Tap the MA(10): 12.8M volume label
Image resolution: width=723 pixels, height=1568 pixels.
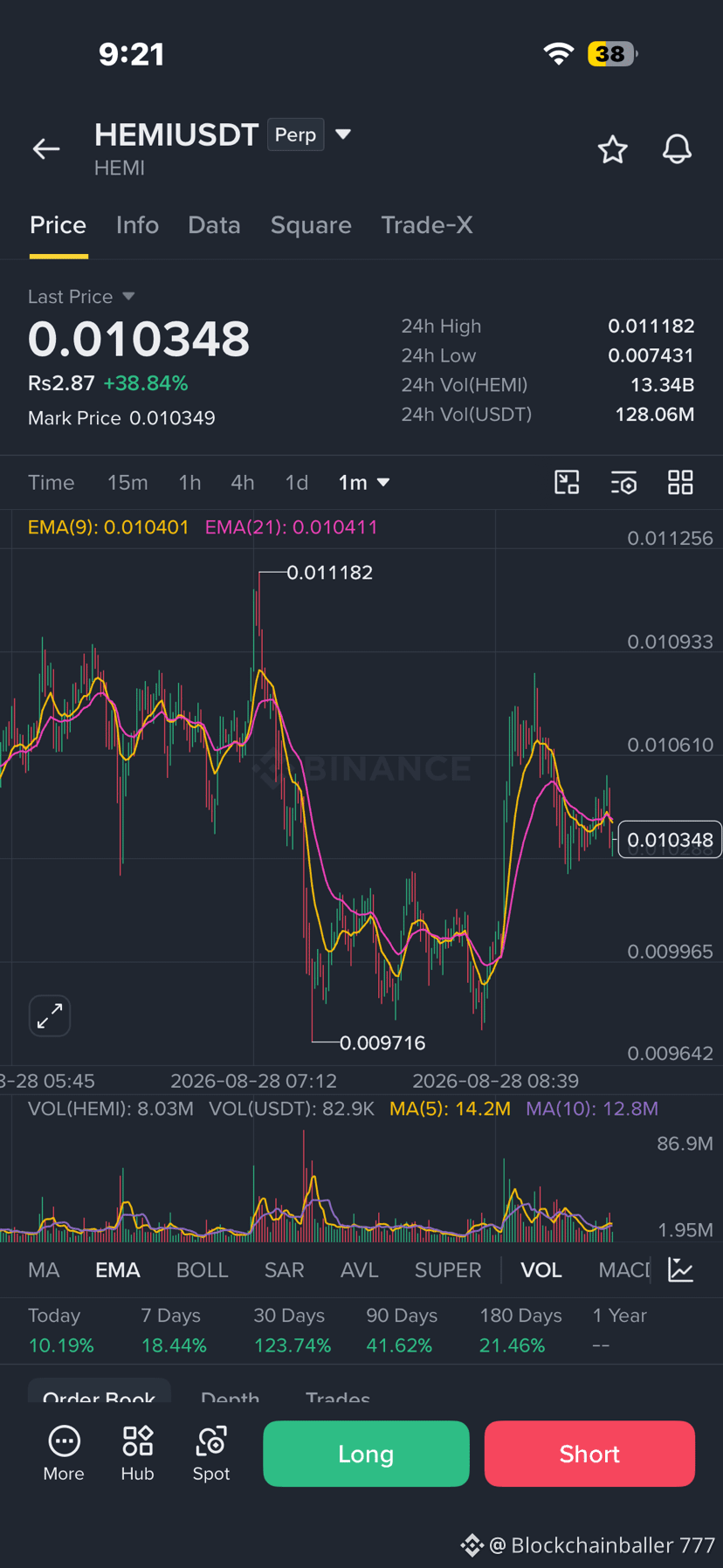coord(592,1109)
